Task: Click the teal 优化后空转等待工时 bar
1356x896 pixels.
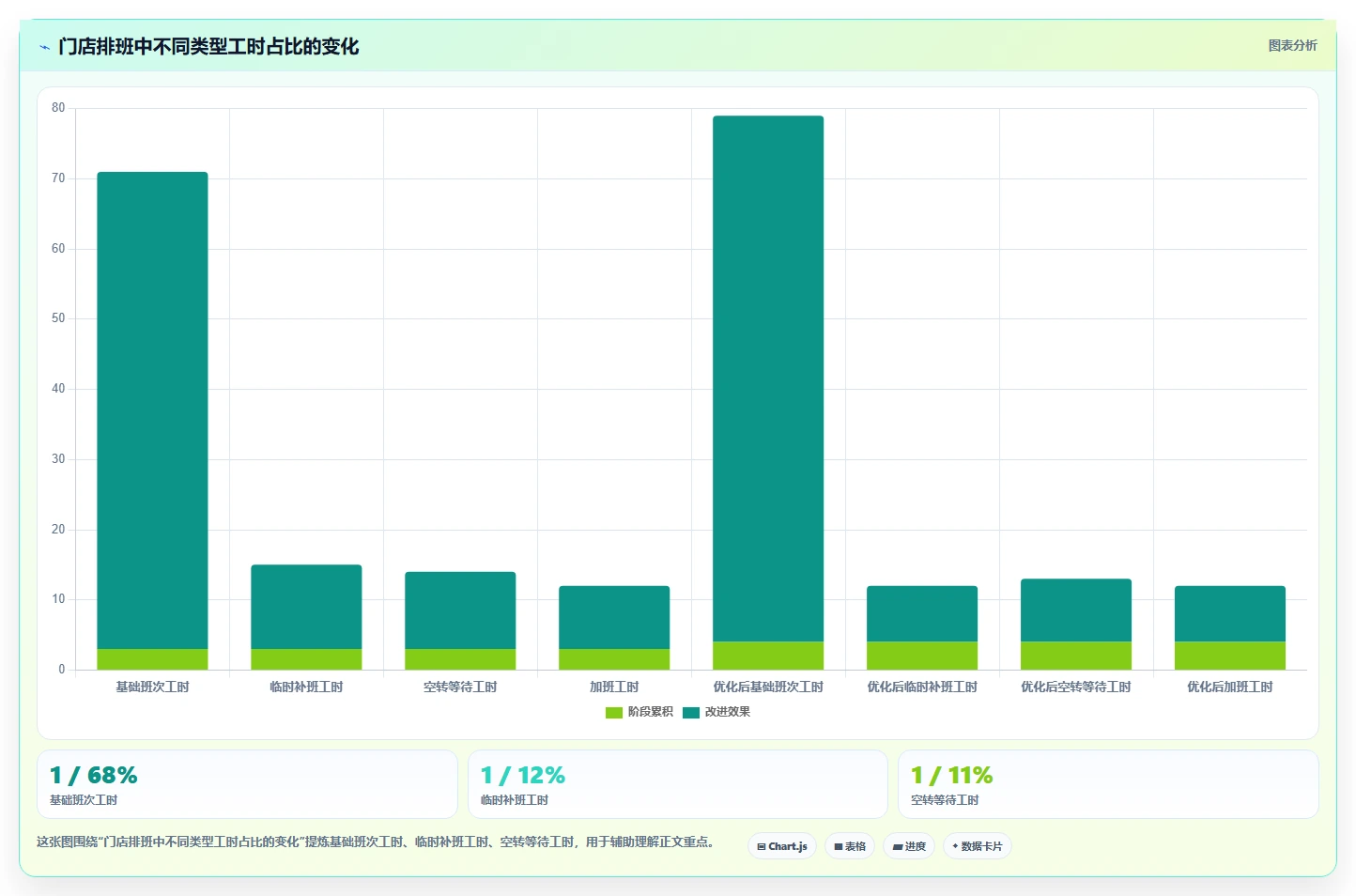Action: tap(1076, 610)
